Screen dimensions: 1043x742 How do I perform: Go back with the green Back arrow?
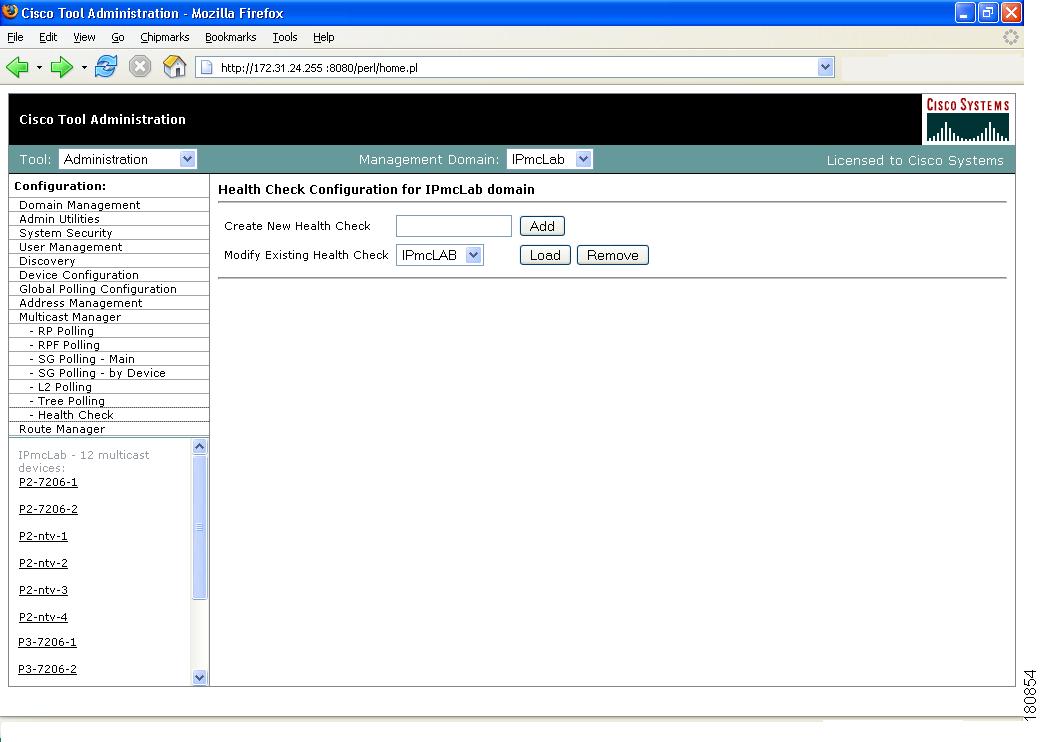click(17, 67)
